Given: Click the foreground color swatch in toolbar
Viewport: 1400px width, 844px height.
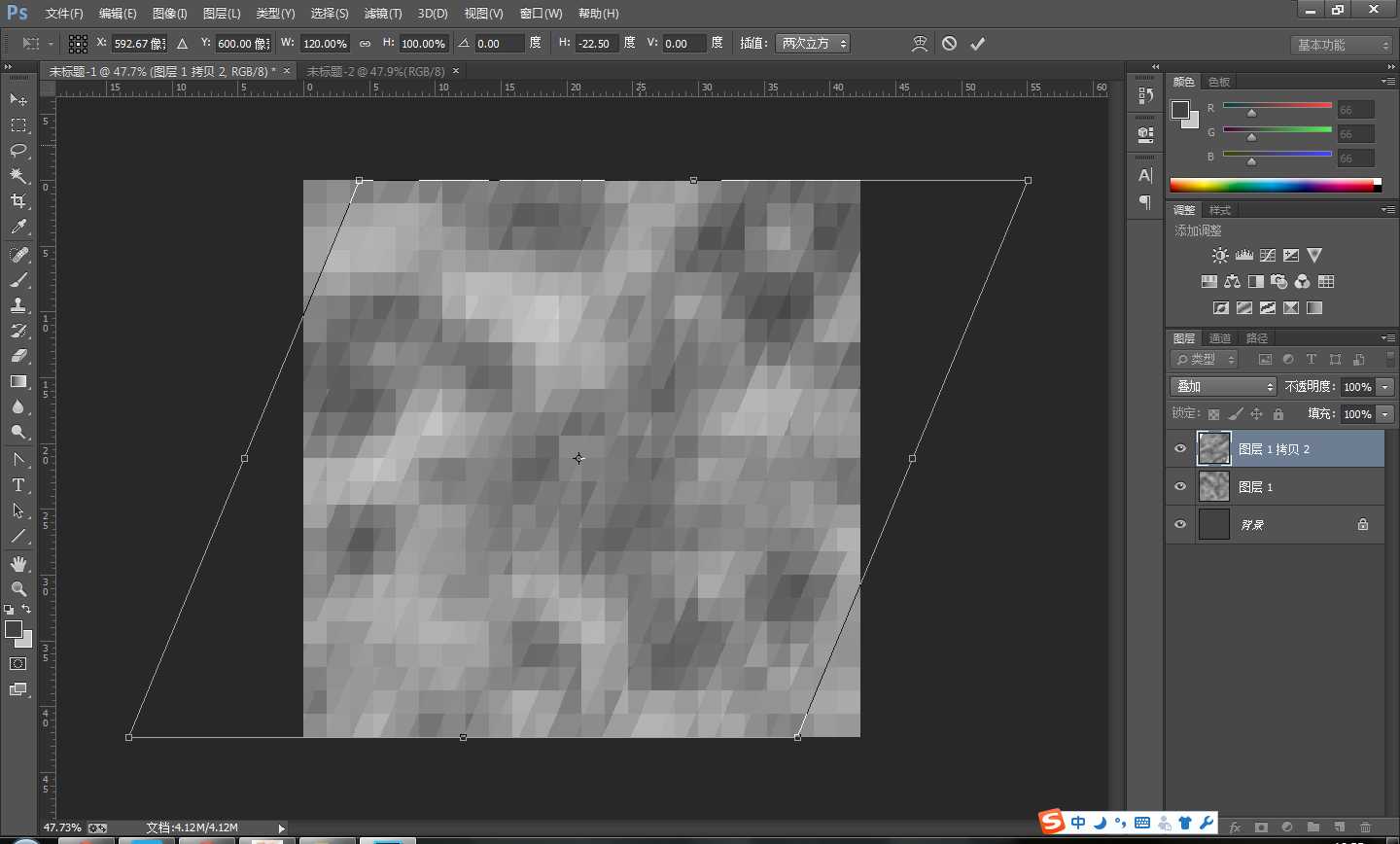Looking at the screenshot, I should [x=14, y=629].
